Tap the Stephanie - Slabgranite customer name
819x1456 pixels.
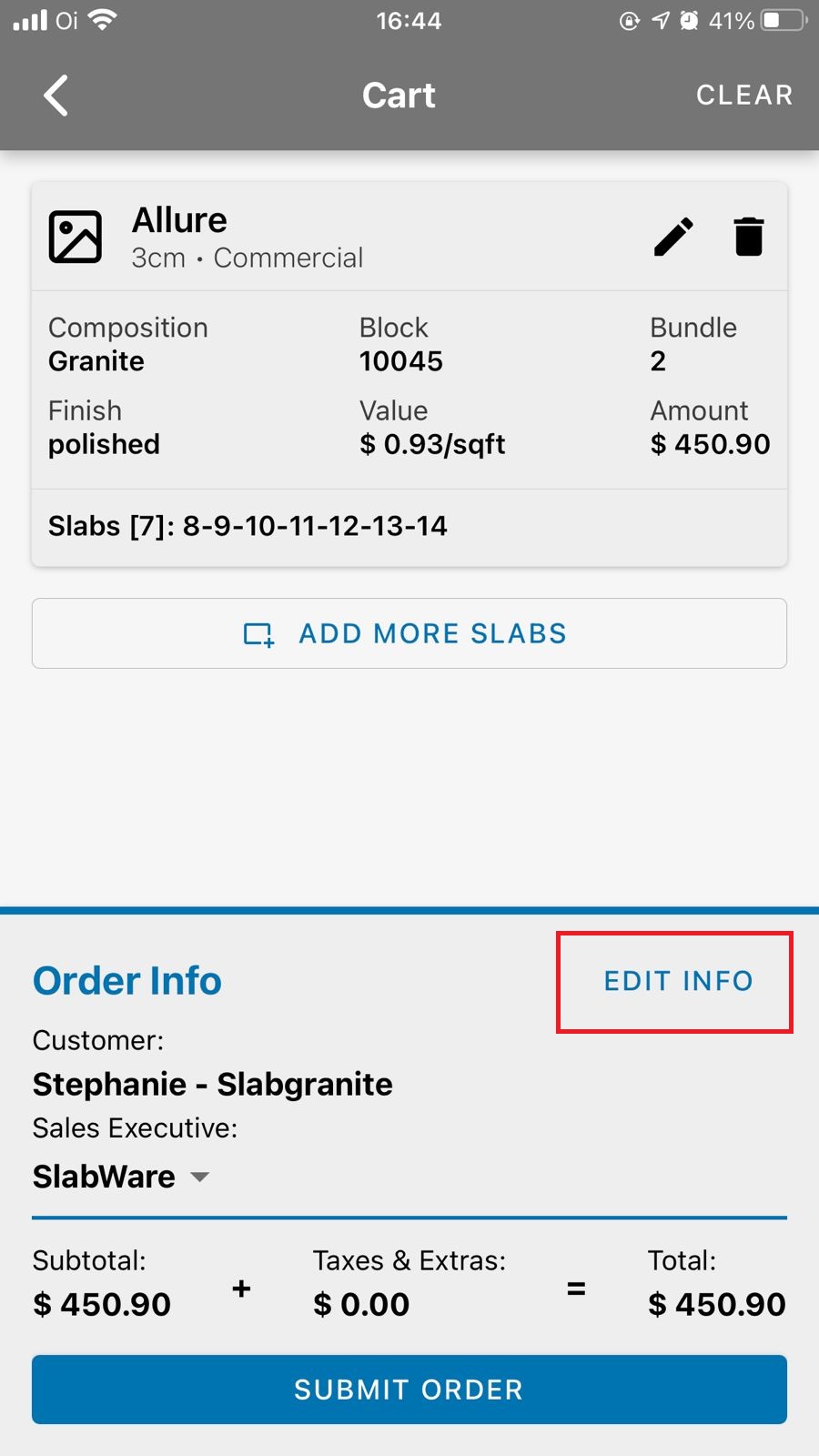(213, 1084)
